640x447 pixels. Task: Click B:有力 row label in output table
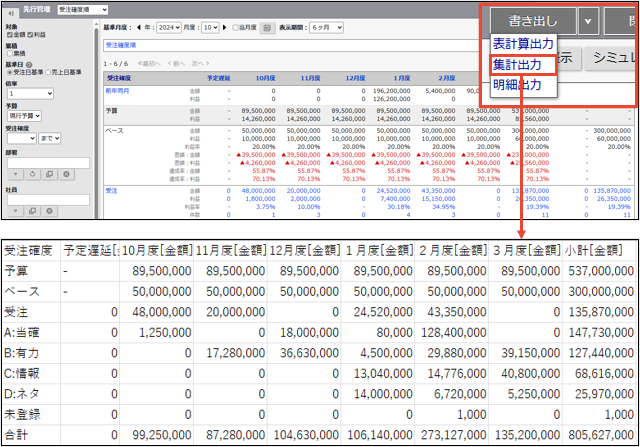(21, 353)
